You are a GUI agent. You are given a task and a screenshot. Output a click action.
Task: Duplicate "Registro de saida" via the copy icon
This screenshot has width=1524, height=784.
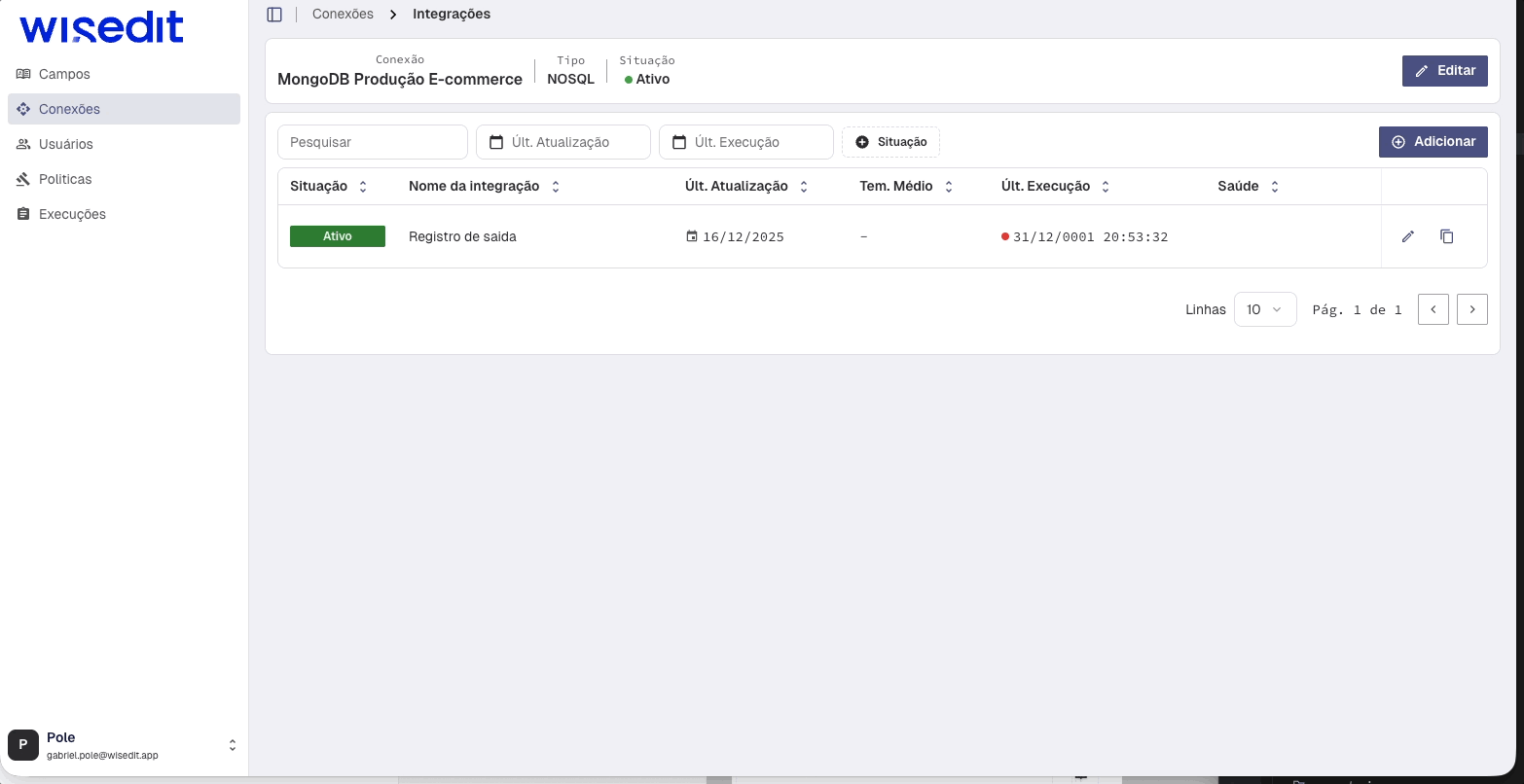1447,236
